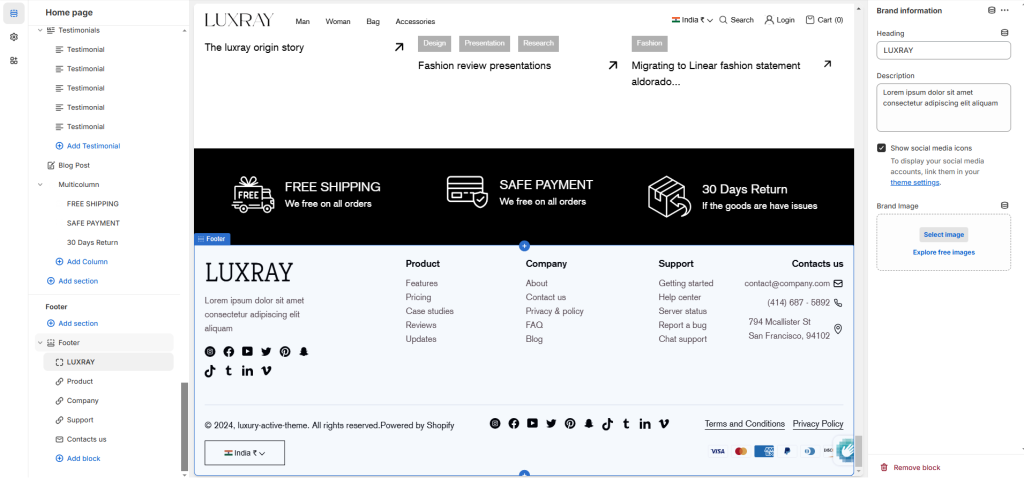Open the App embeds icon in left rail

point(14,61)
